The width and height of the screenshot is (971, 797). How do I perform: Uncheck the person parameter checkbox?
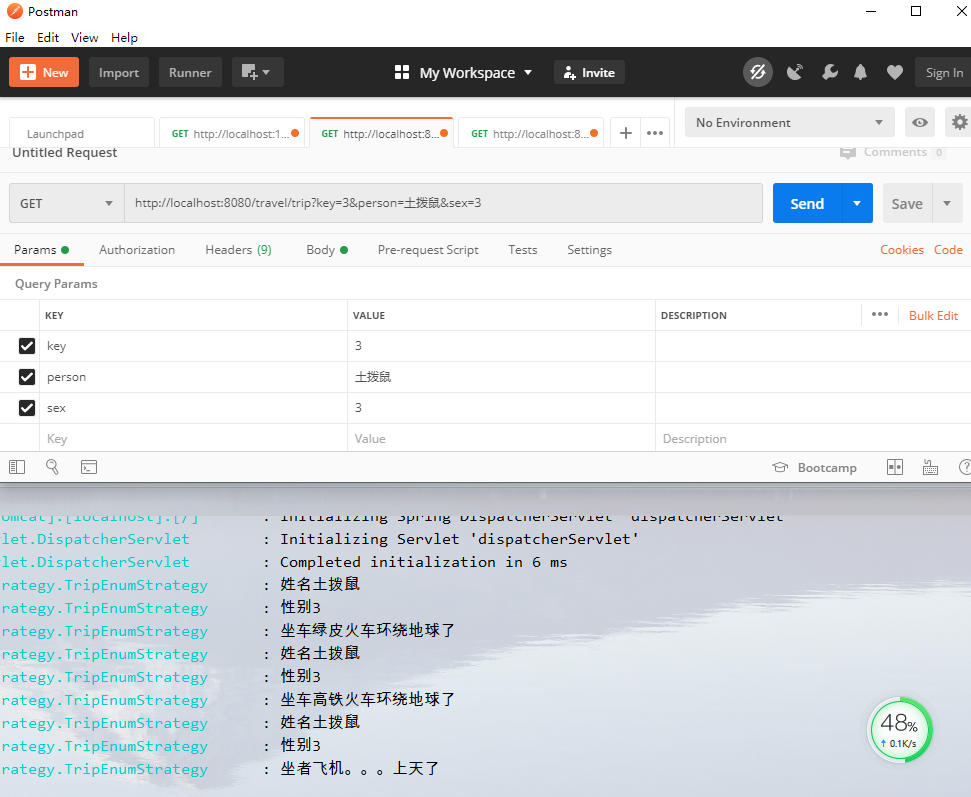pyautogui.click(x=27, y=377)
